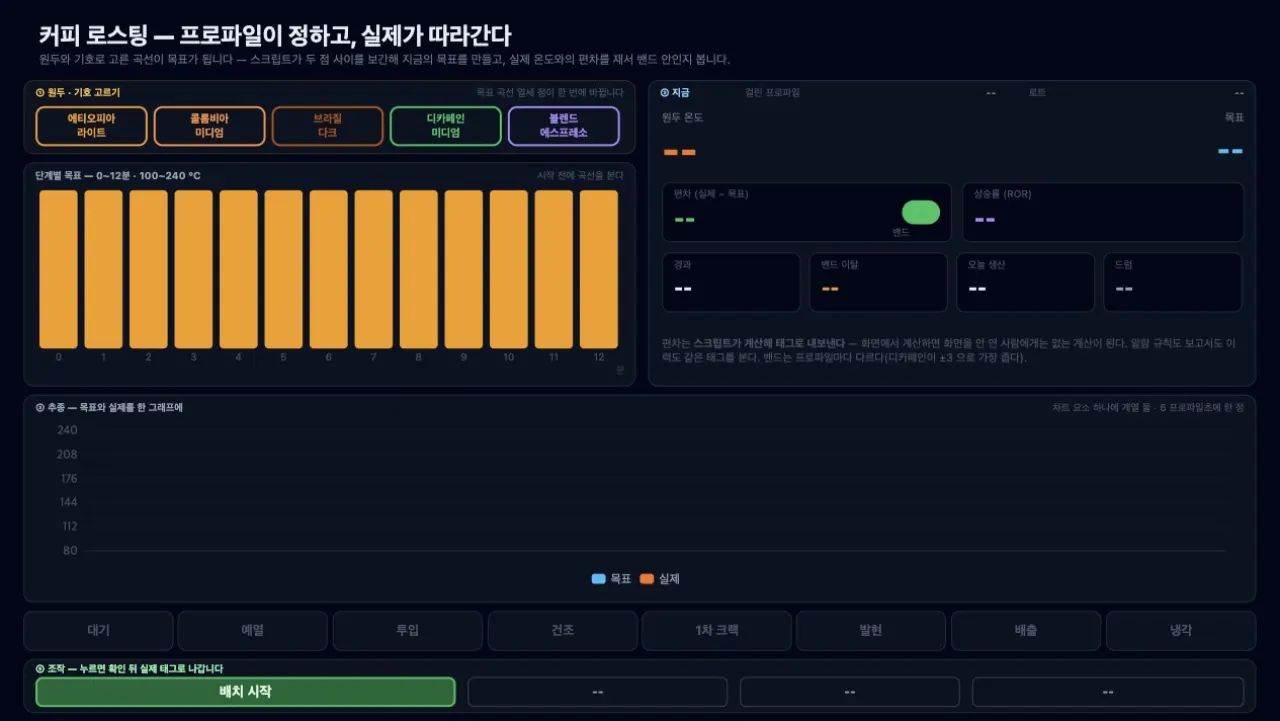Click the 80 axis value on chart
Screen dimensions: 1280x721
click(x=70, y=550)
